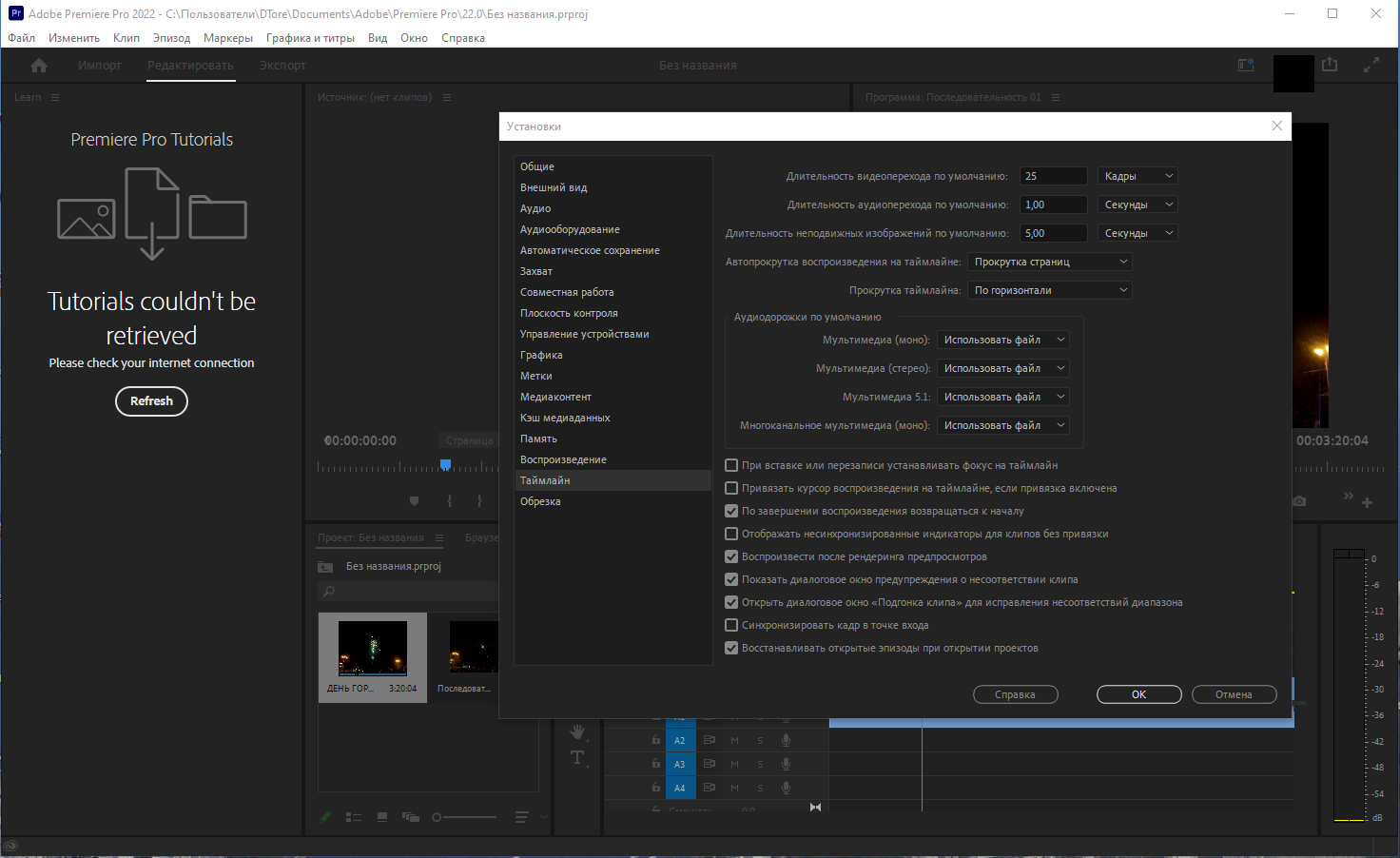Open the video transition units dropdown (Кадры)
This screenshot has height=858, width=1400.
(x=1137, y=176)
